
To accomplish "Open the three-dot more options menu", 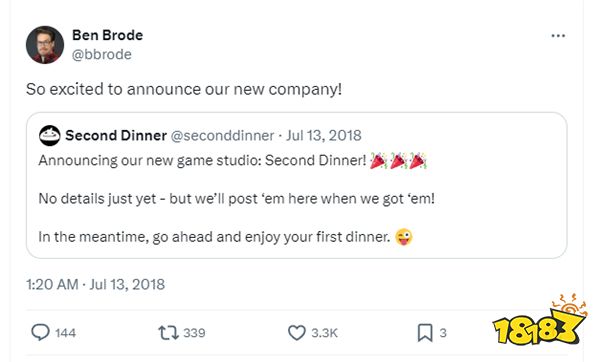I will coord(558,36).
